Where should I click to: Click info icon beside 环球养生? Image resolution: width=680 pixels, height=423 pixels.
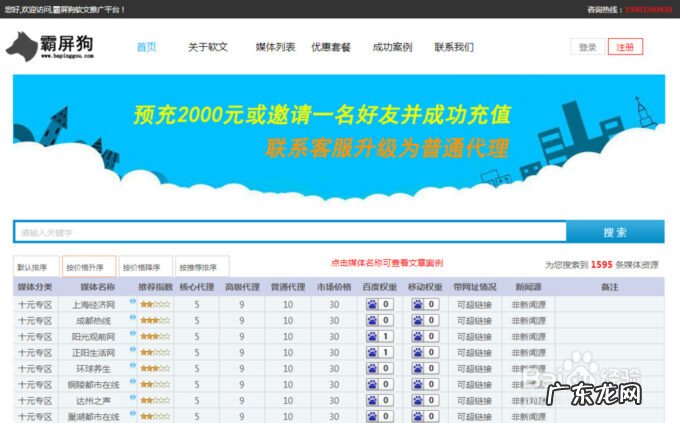click(133, 365)
